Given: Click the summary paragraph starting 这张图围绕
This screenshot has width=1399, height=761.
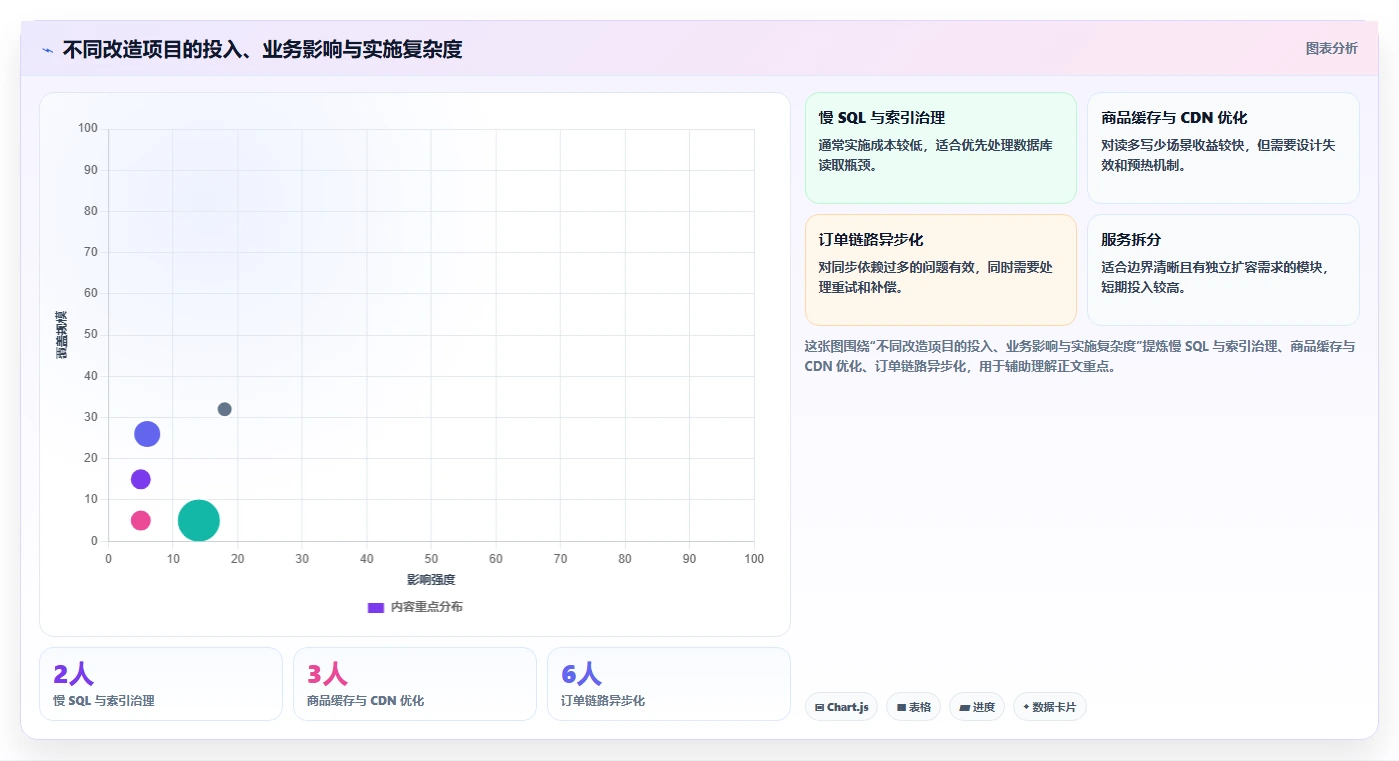Looking at the screenshot, I should point(1080,356).
